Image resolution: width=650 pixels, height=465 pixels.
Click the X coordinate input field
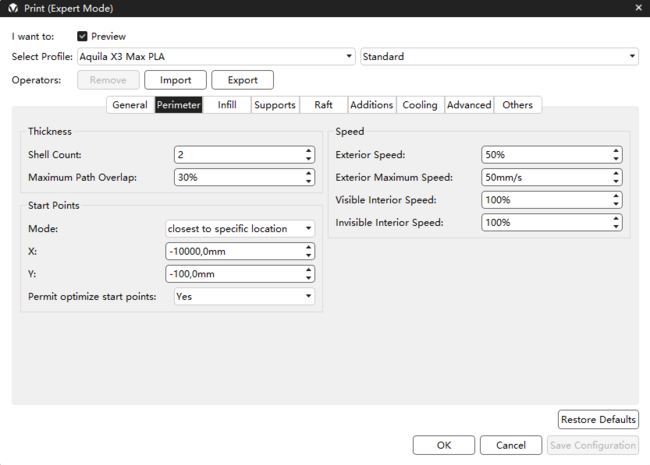(232, 252)
